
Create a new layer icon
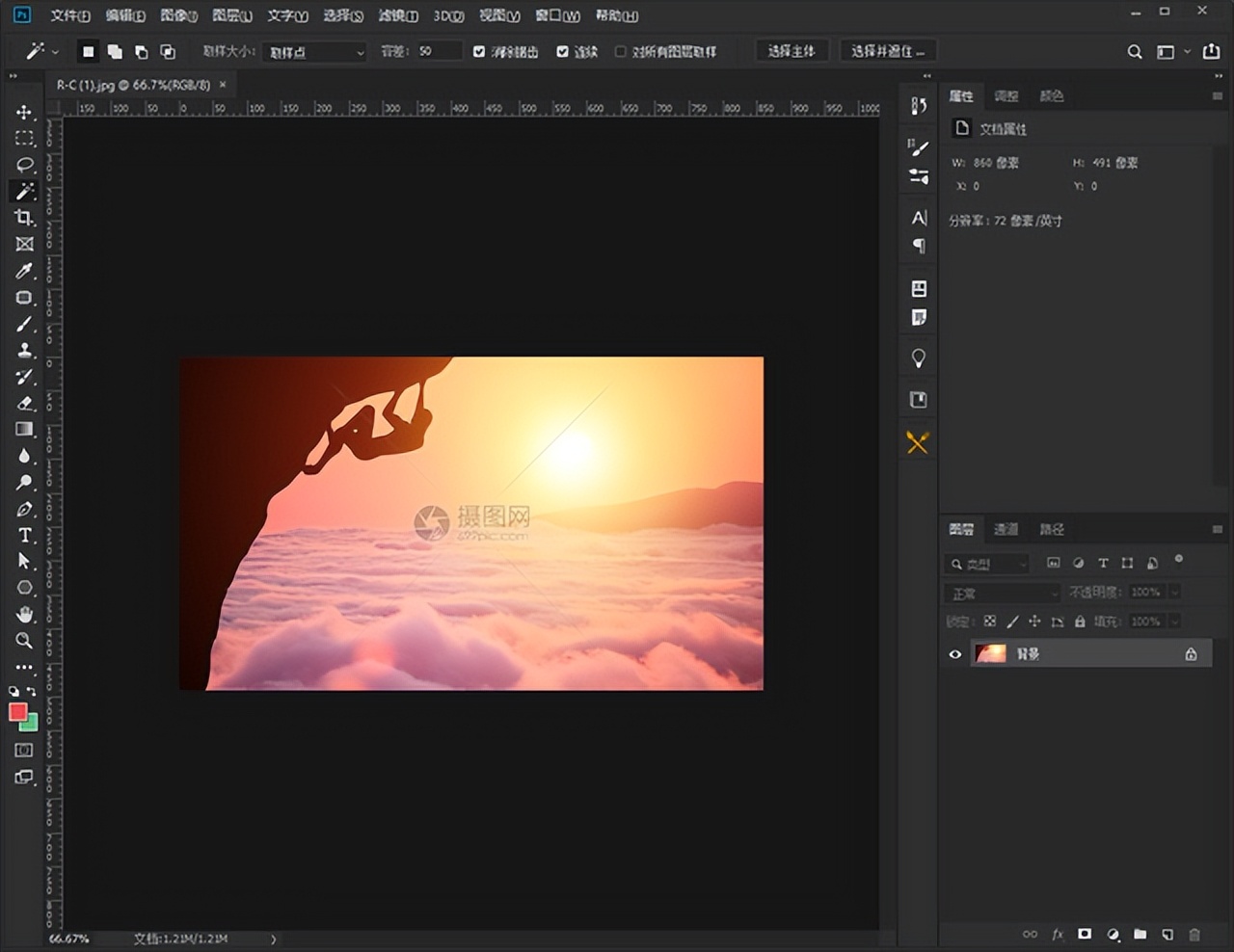coord(1167,934)
